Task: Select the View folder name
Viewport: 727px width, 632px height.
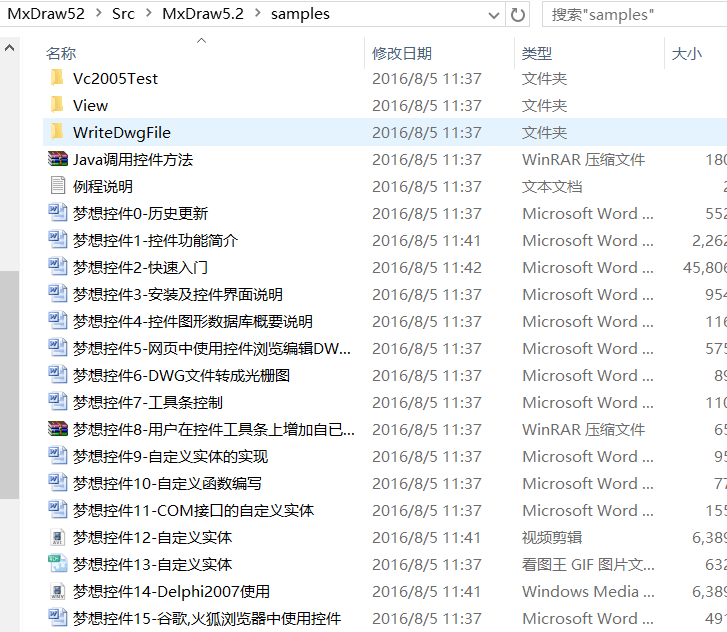Action: click(90, 105)
